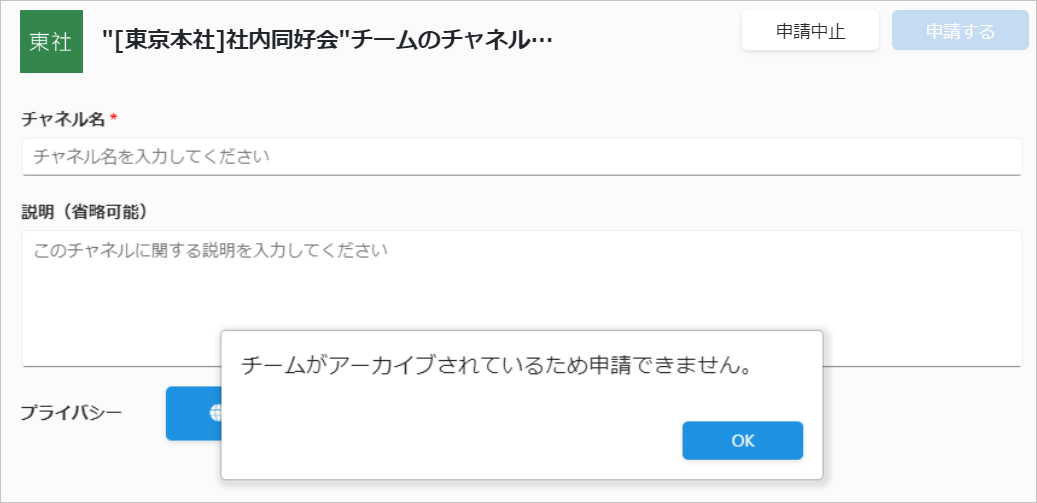Click the チームがアーカイブされている error message text
Screen dimensions: 1037x503
497,365
